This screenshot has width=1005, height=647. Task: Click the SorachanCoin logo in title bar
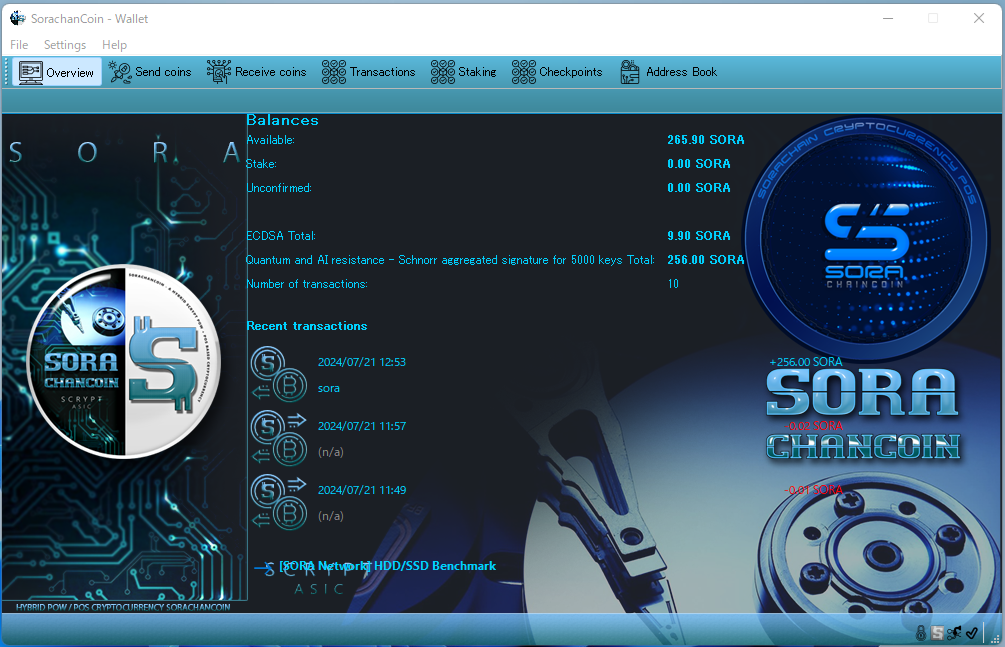coord(17,19)
